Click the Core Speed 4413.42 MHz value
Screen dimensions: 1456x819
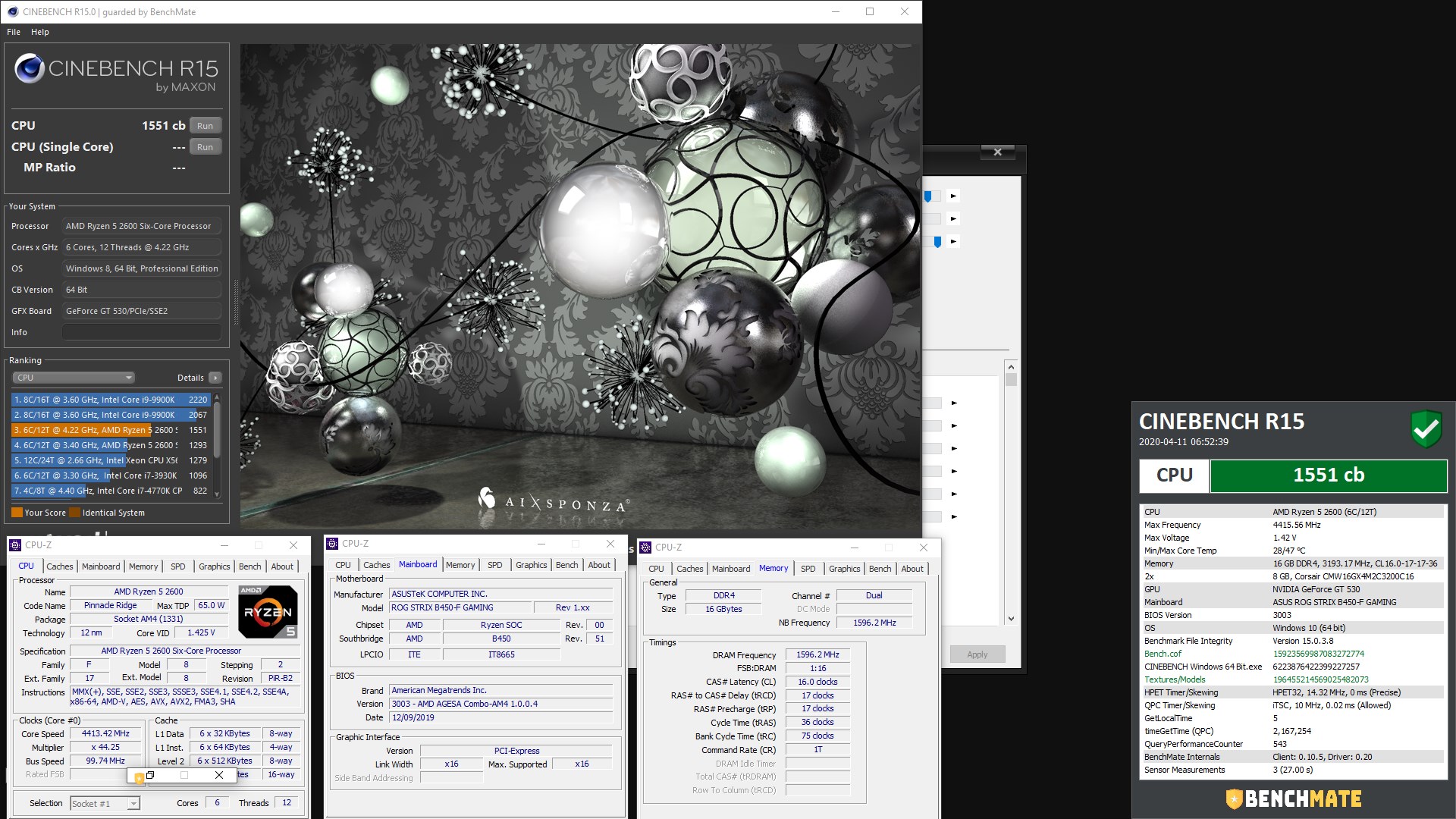click(x=106, y=733)
